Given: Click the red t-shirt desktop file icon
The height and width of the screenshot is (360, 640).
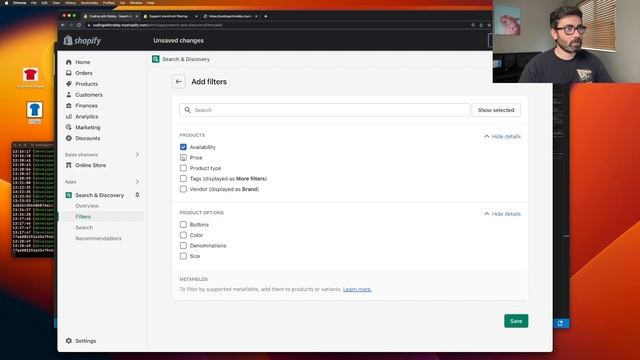Looking at the screenshot, I should pyautogui.click(x=31, y=75).
